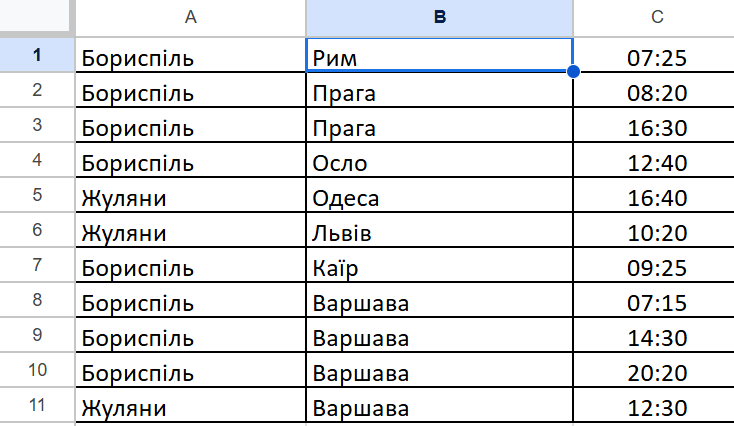The height and width of the screenshot is (426, 734).
Task: Select the 20:20 time cell
Action: (x=656, y=374)
